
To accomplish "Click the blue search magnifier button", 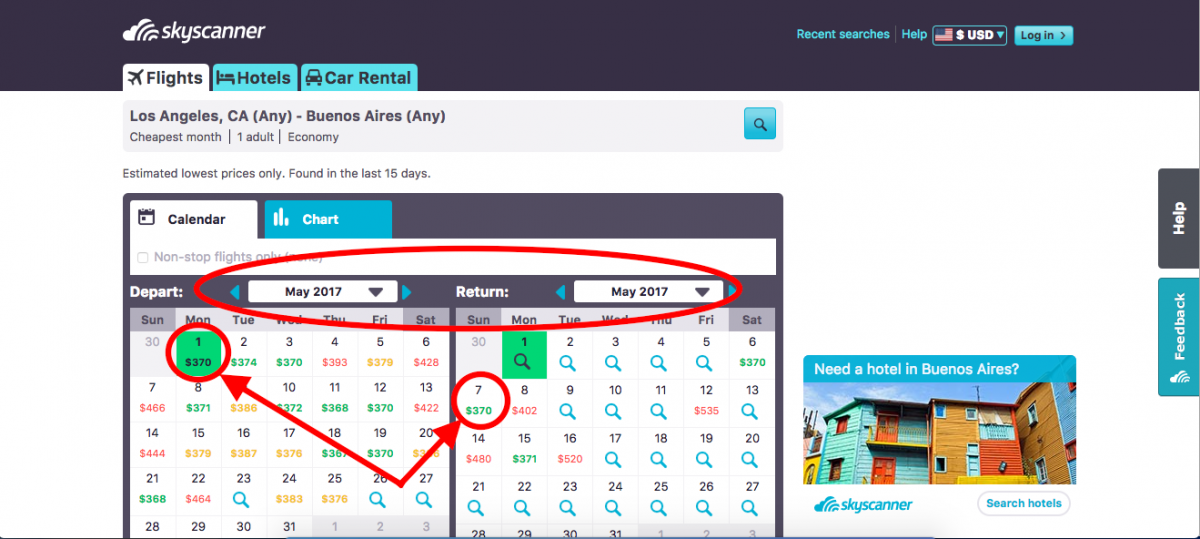I will click(760, 124).
